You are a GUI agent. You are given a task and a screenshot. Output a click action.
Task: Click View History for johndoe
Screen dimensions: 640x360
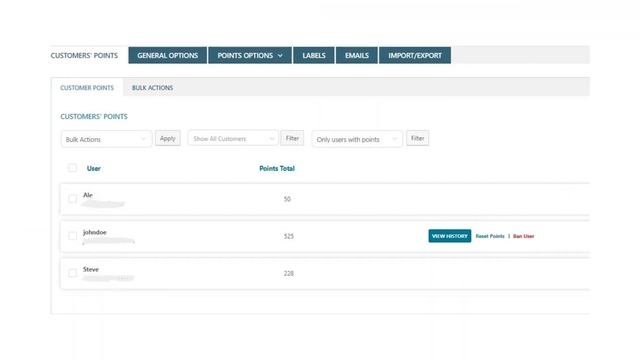(x=449, y=236)
